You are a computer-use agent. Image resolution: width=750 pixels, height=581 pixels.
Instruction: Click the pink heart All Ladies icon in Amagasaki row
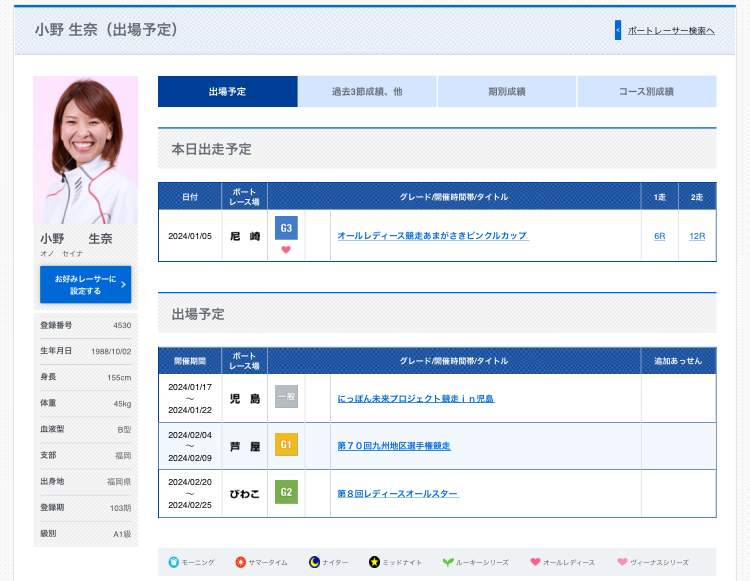286,250
